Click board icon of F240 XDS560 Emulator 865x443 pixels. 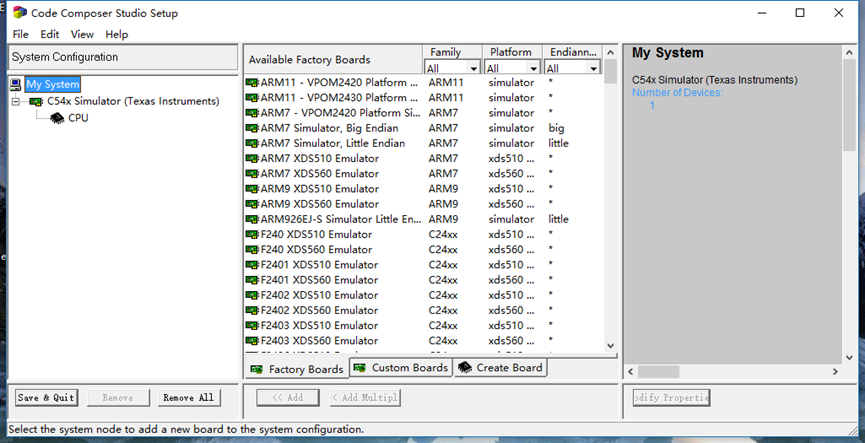coord(252,249)
